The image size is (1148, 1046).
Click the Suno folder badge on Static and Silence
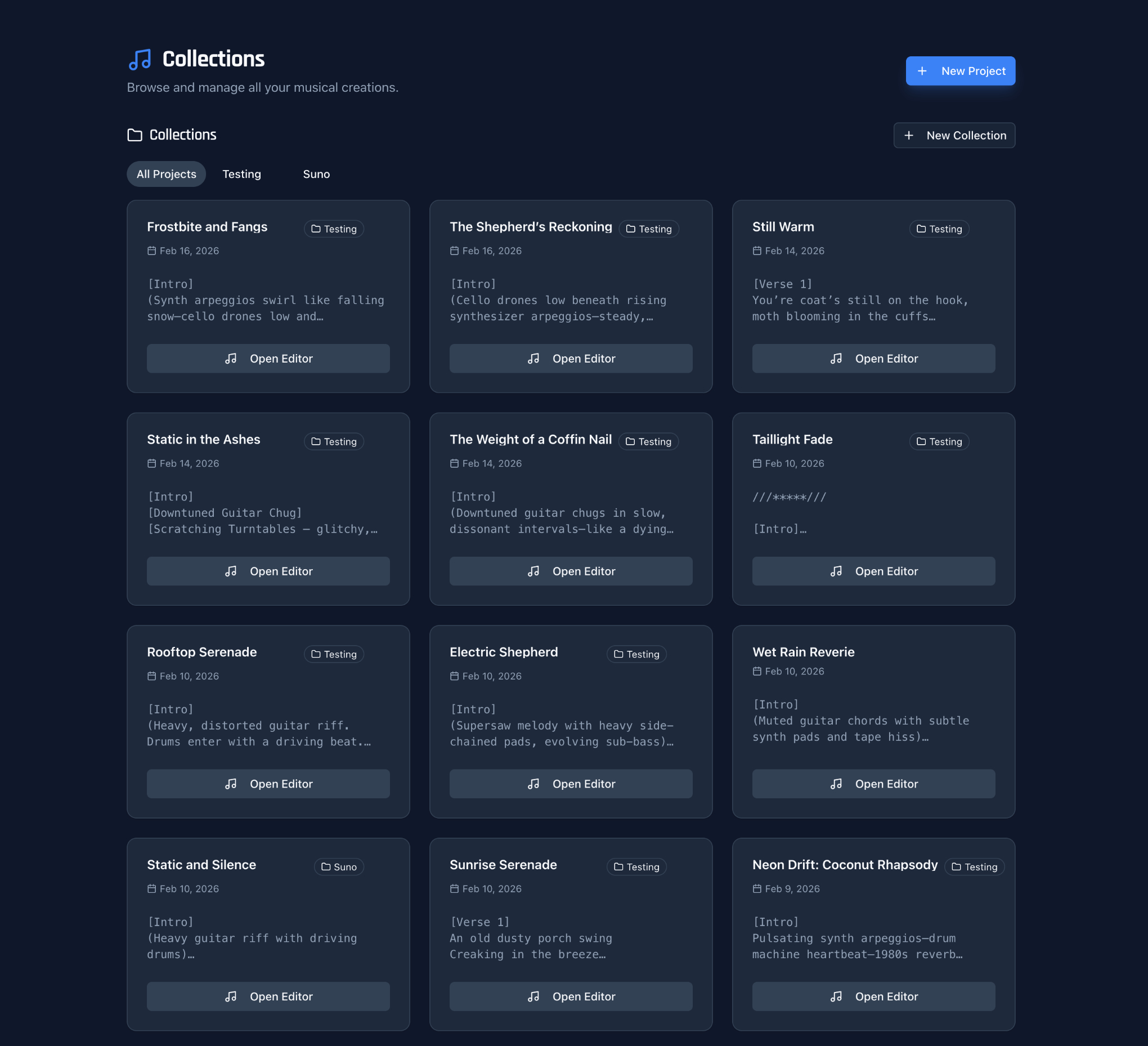(339, 866)
